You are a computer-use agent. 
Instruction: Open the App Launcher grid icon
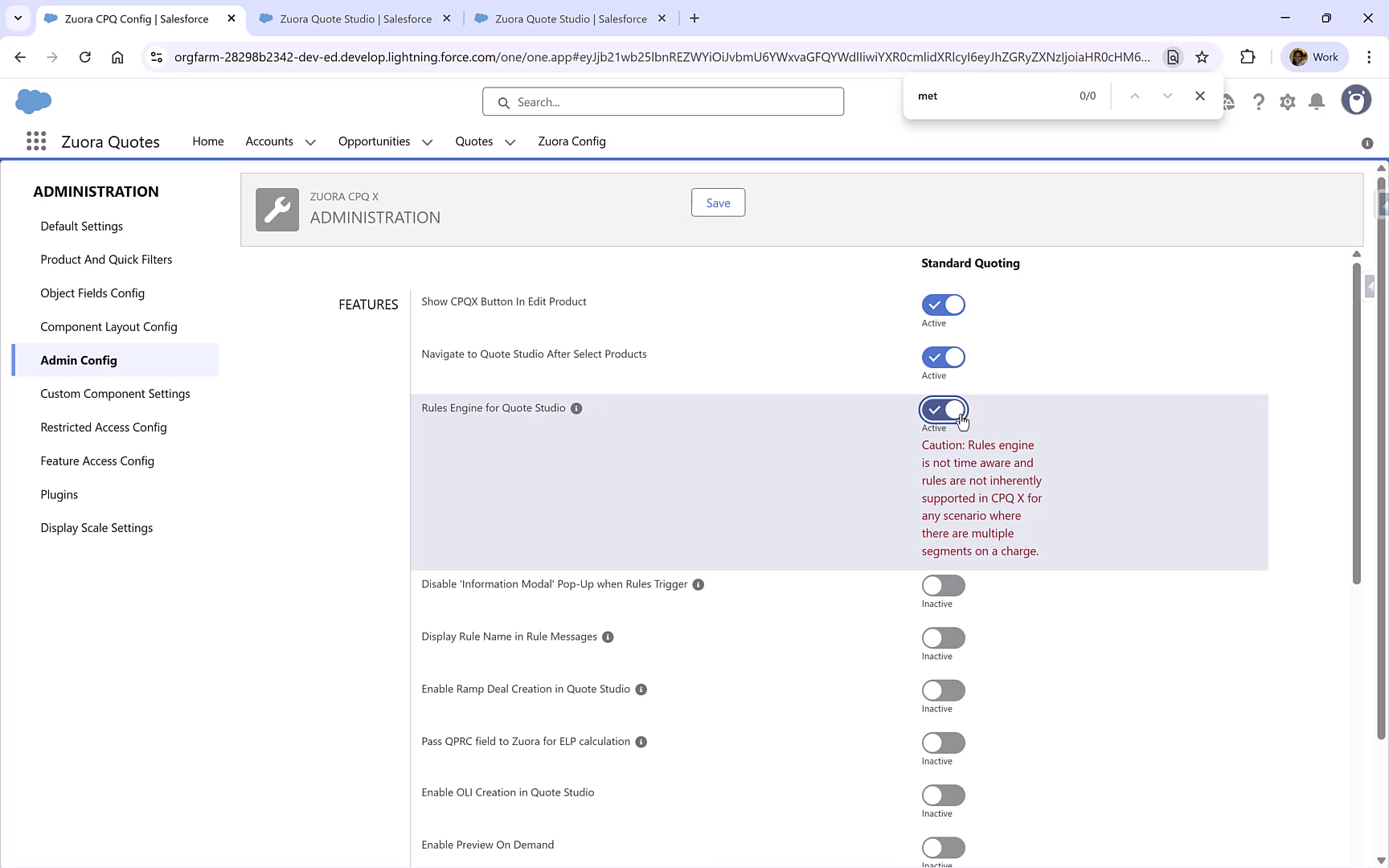click(35, 141)
